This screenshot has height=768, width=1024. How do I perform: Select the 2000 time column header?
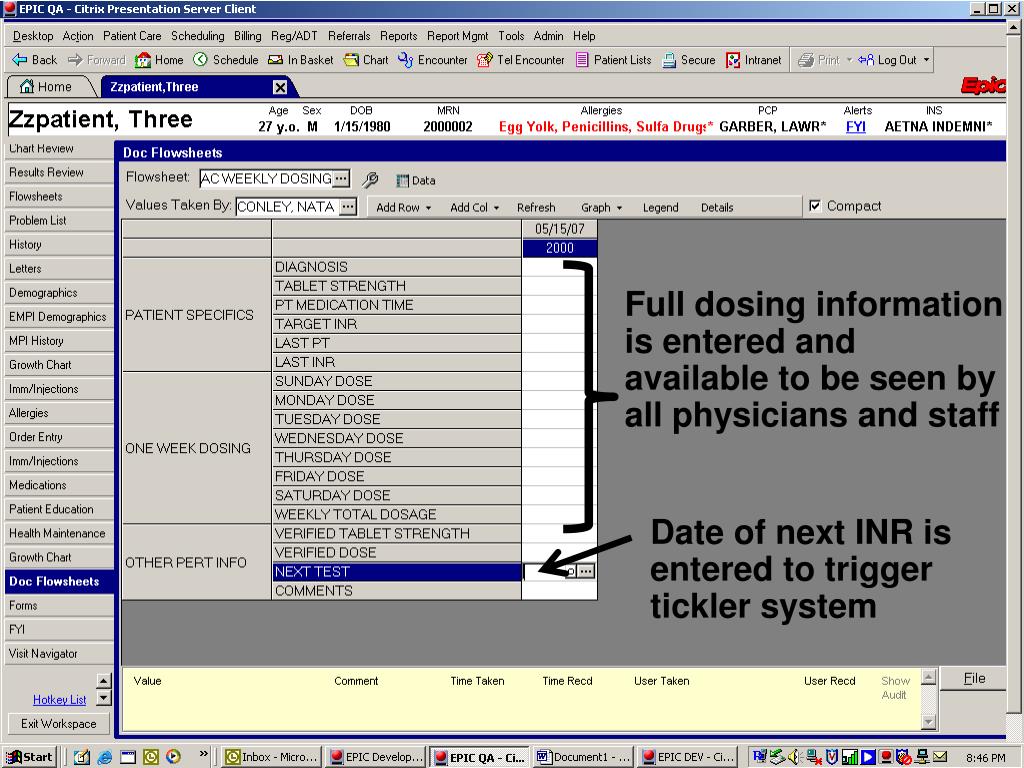(560, 248)
